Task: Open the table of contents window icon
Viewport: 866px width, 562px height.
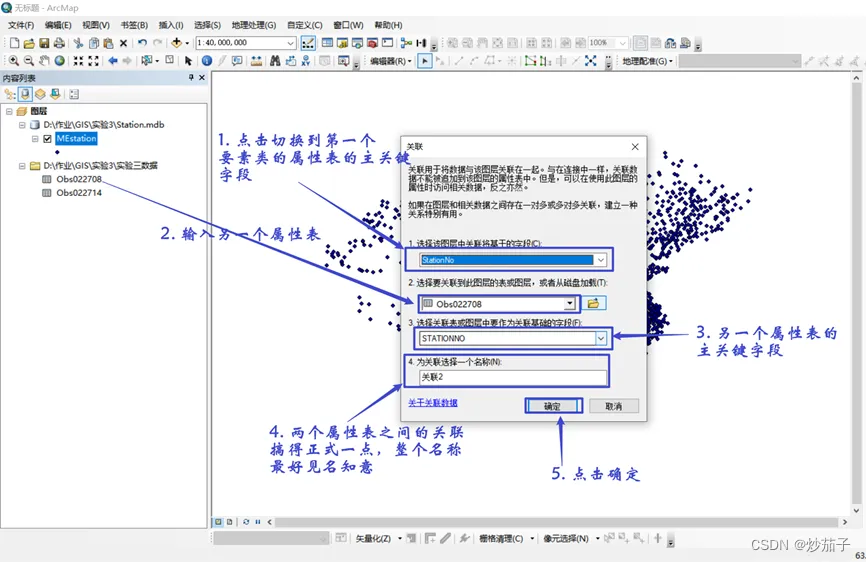Action: pyautogui.click(x=327, y=43)
